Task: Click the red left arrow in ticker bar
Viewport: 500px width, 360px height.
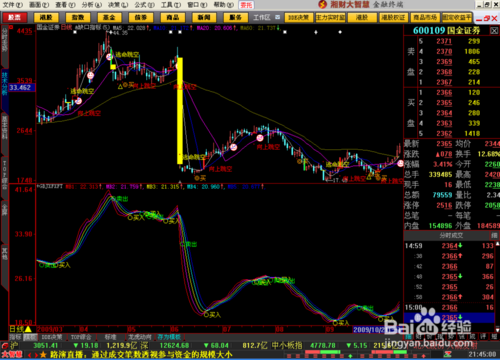Action: coord(29,355)
